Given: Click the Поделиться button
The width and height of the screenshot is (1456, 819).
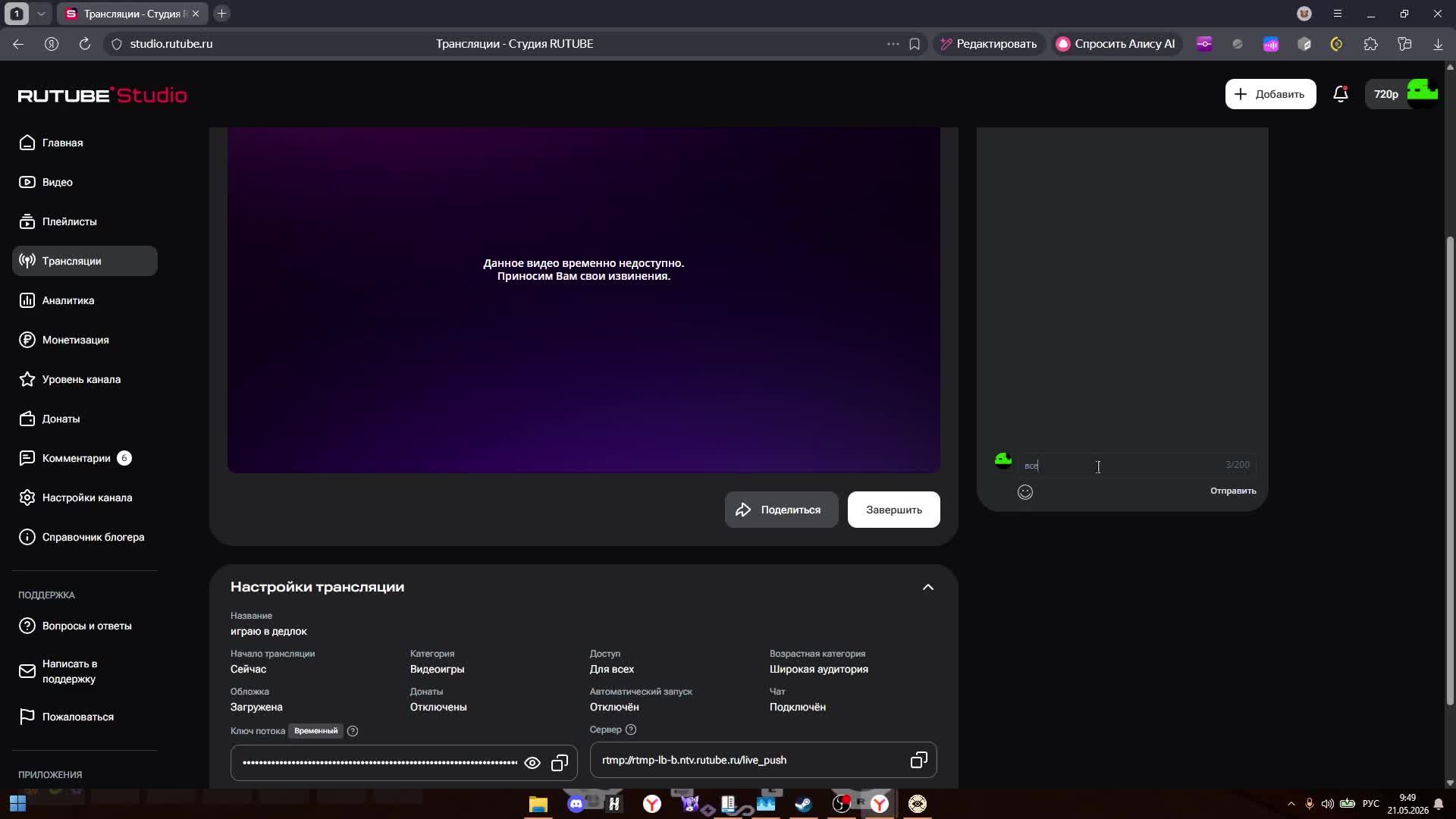Looking at the screenshot, I should pyautogui.click(x=781, y=510).
